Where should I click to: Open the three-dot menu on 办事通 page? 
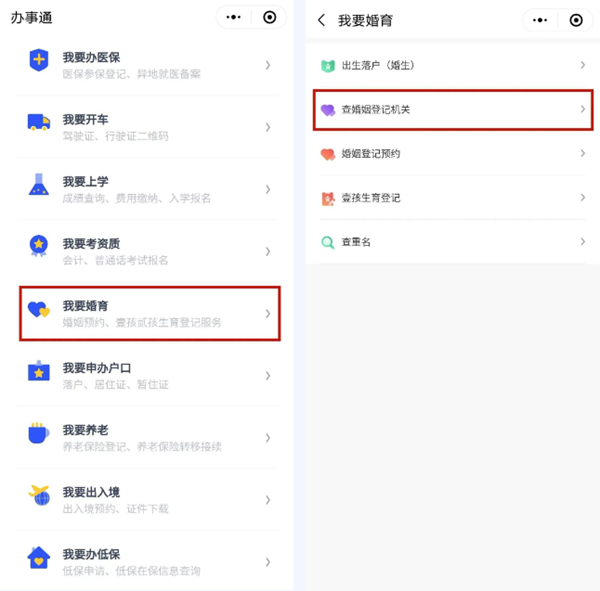[233, 17]
